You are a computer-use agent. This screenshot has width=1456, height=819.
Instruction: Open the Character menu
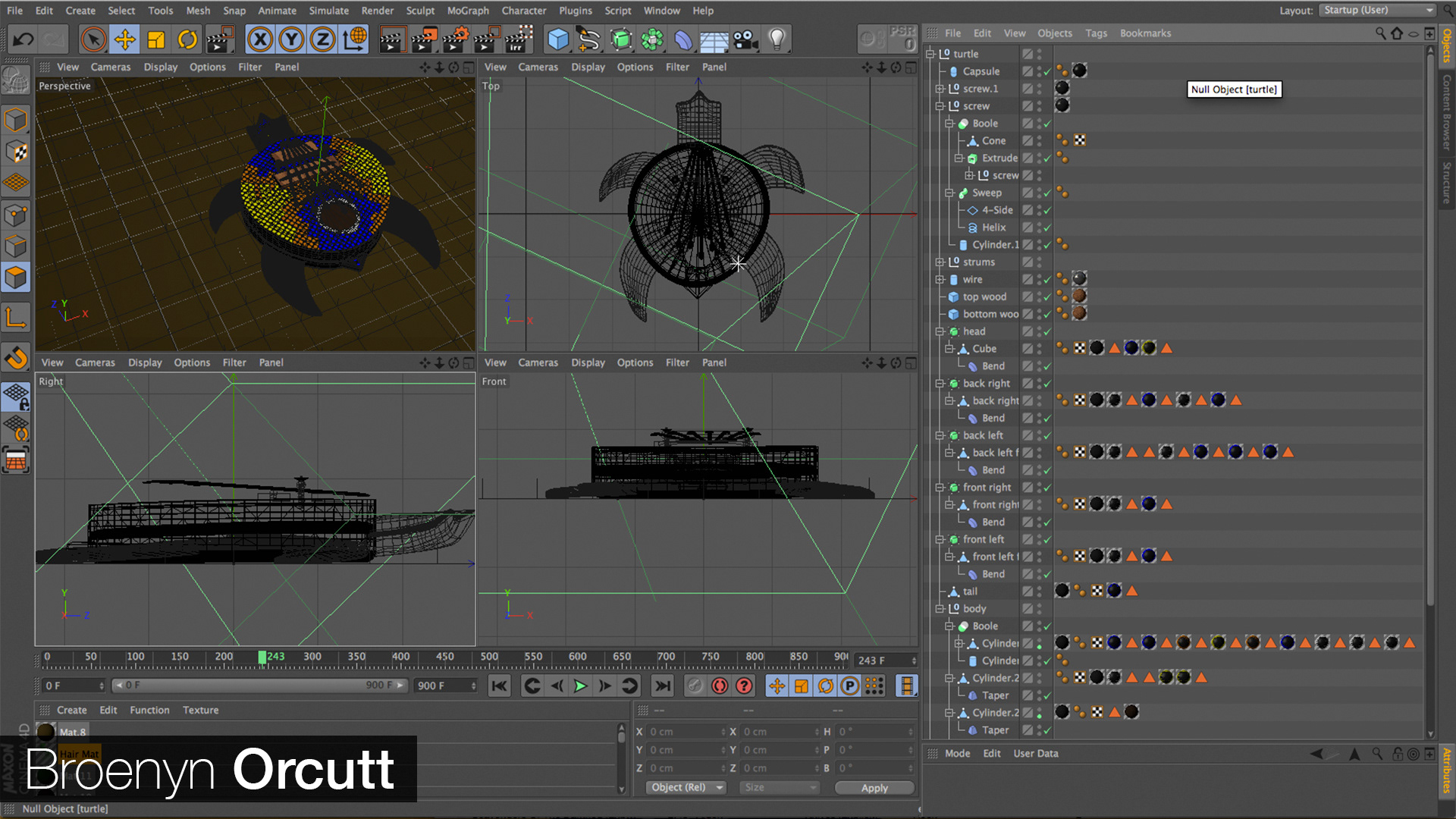[524, 11]
